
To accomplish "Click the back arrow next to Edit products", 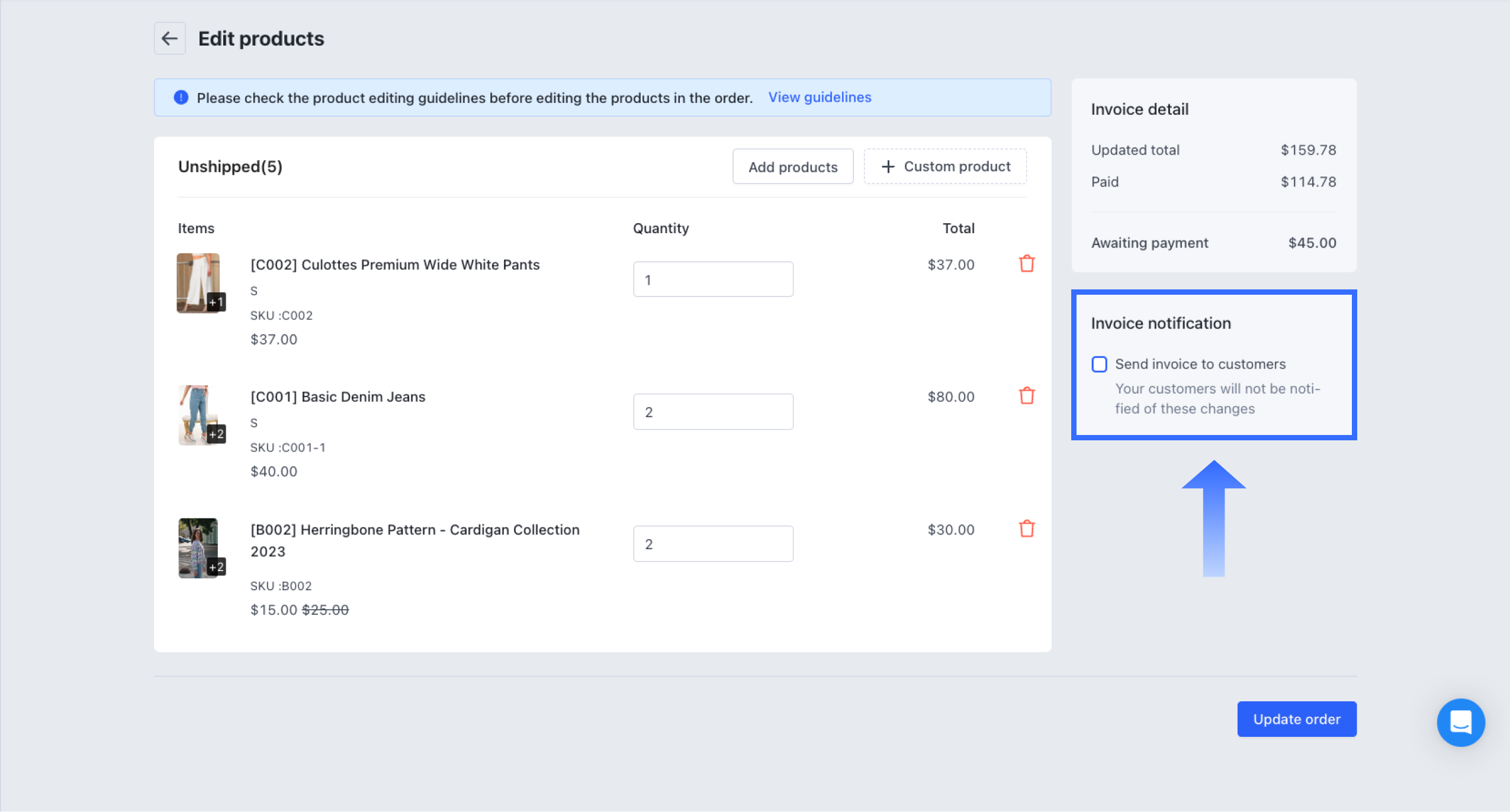I will 169,38.
